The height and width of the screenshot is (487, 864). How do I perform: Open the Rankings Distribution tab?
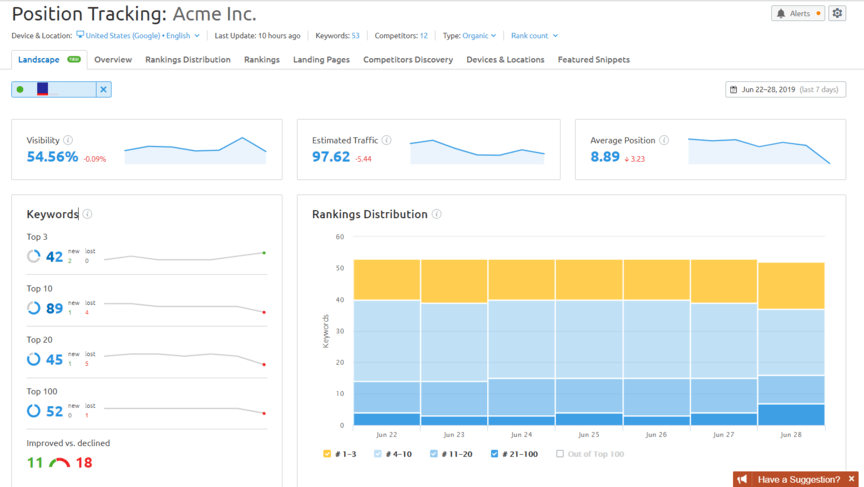[188, 59]
